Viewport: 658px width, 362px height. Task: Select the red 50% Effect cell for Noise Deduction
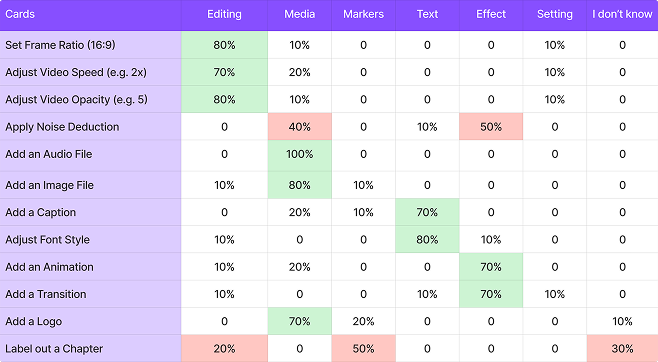point(491,127)
